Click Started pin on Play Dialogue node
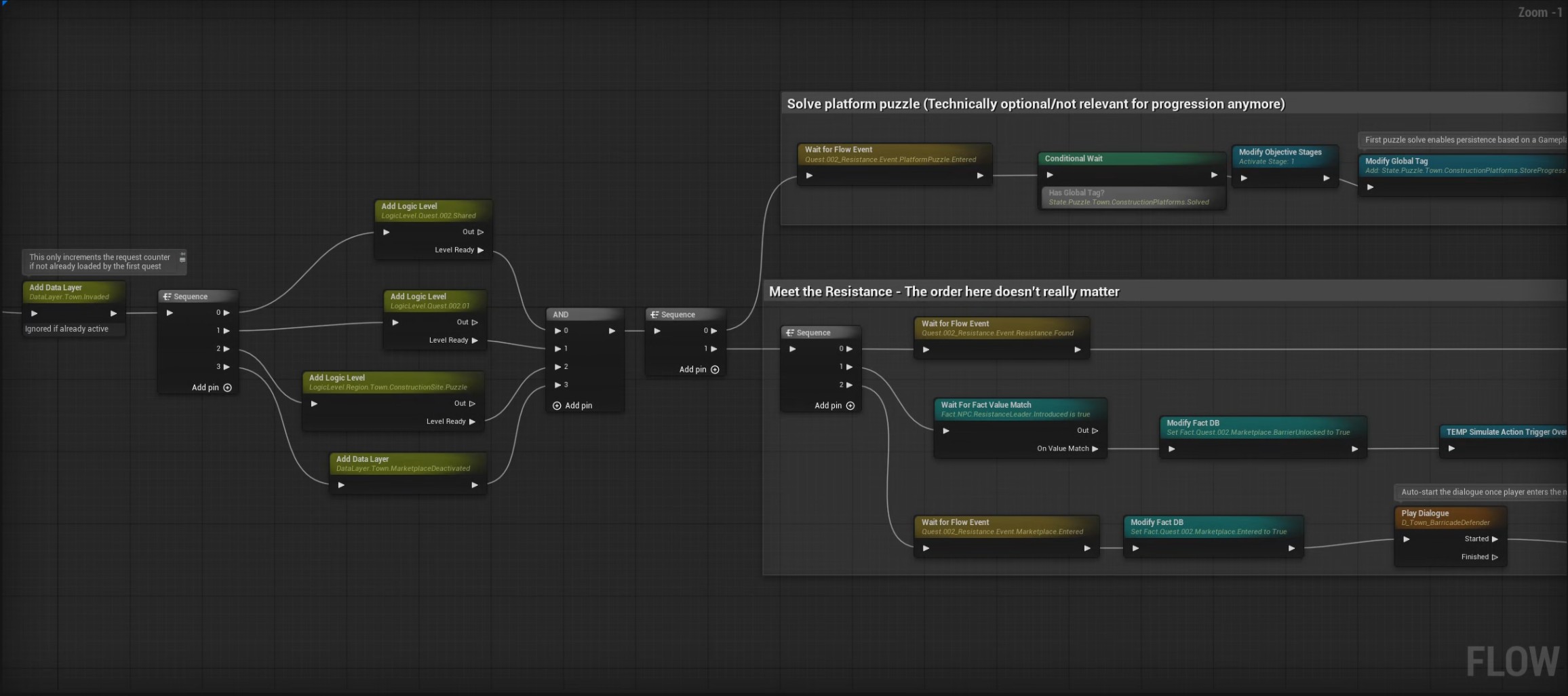The image size is (1568, 696). point(1495,539)
